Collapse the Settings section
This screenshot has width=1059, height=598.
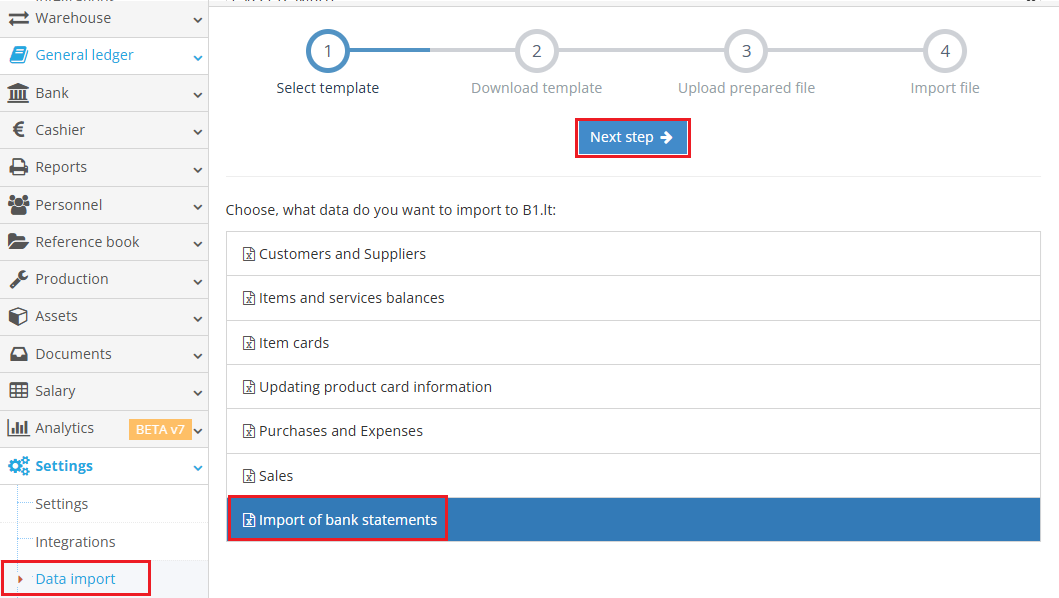pyautogui.click(x=197, y=466)
